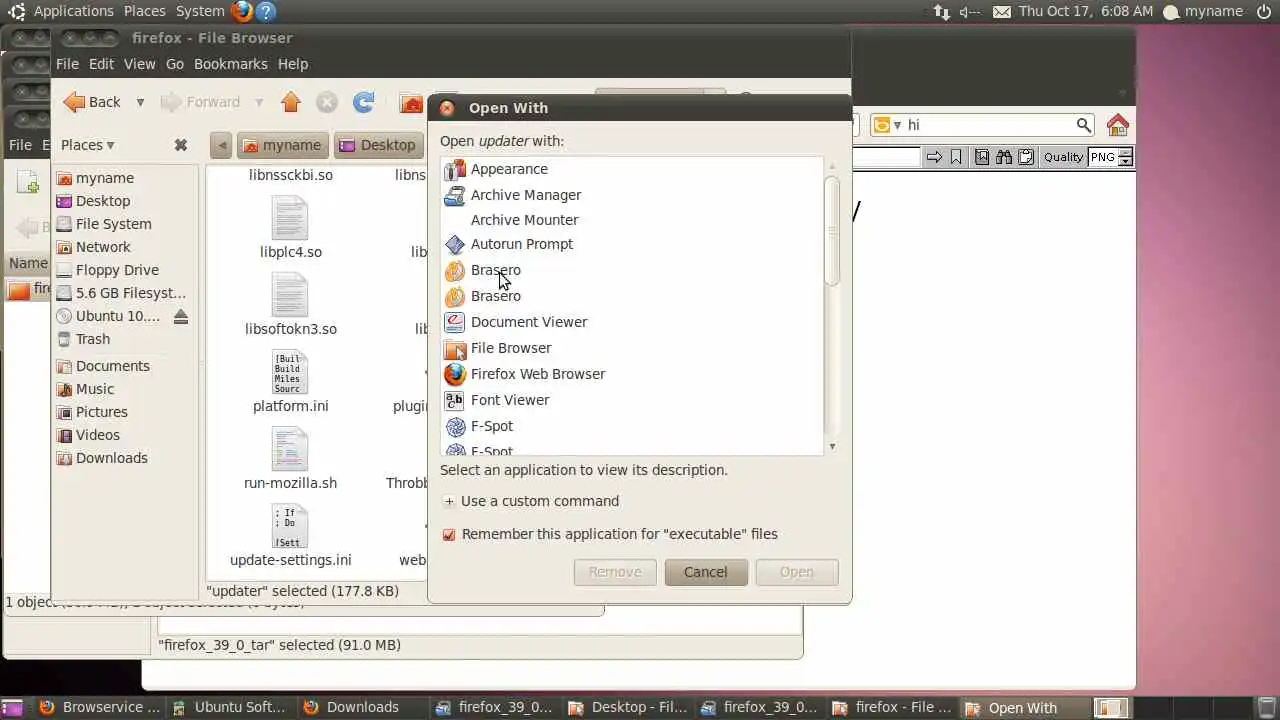Open the volume control in top panel
Viewport: 1280px width, 720px height.
(x=970, y=12)
